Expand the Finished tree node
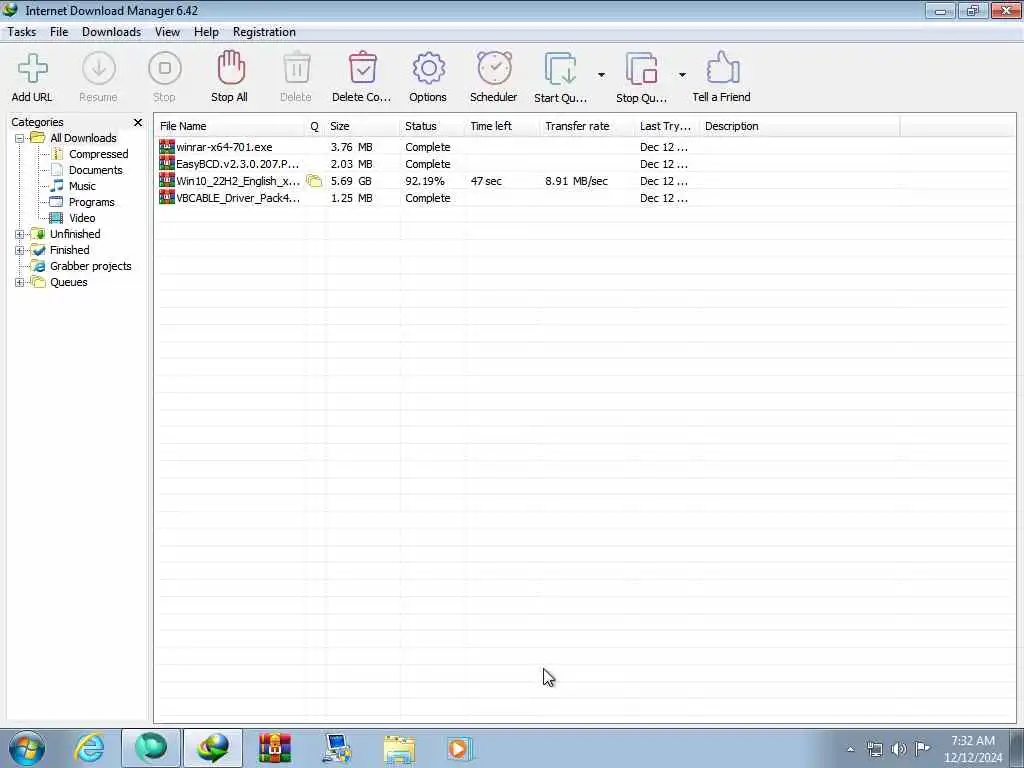 pos(20,251)
